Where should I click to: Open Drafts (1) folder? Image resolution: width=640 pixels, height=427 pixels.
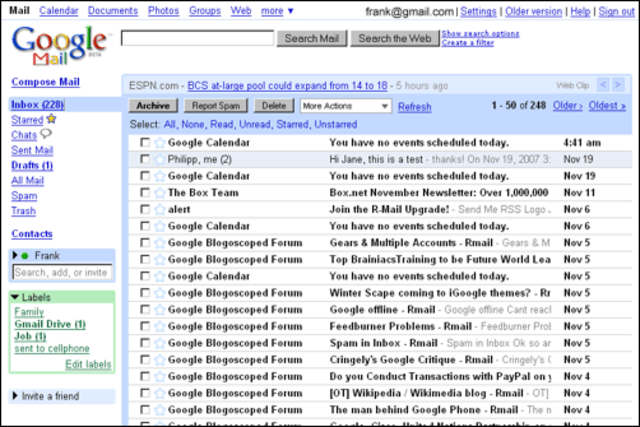point(32,166)
